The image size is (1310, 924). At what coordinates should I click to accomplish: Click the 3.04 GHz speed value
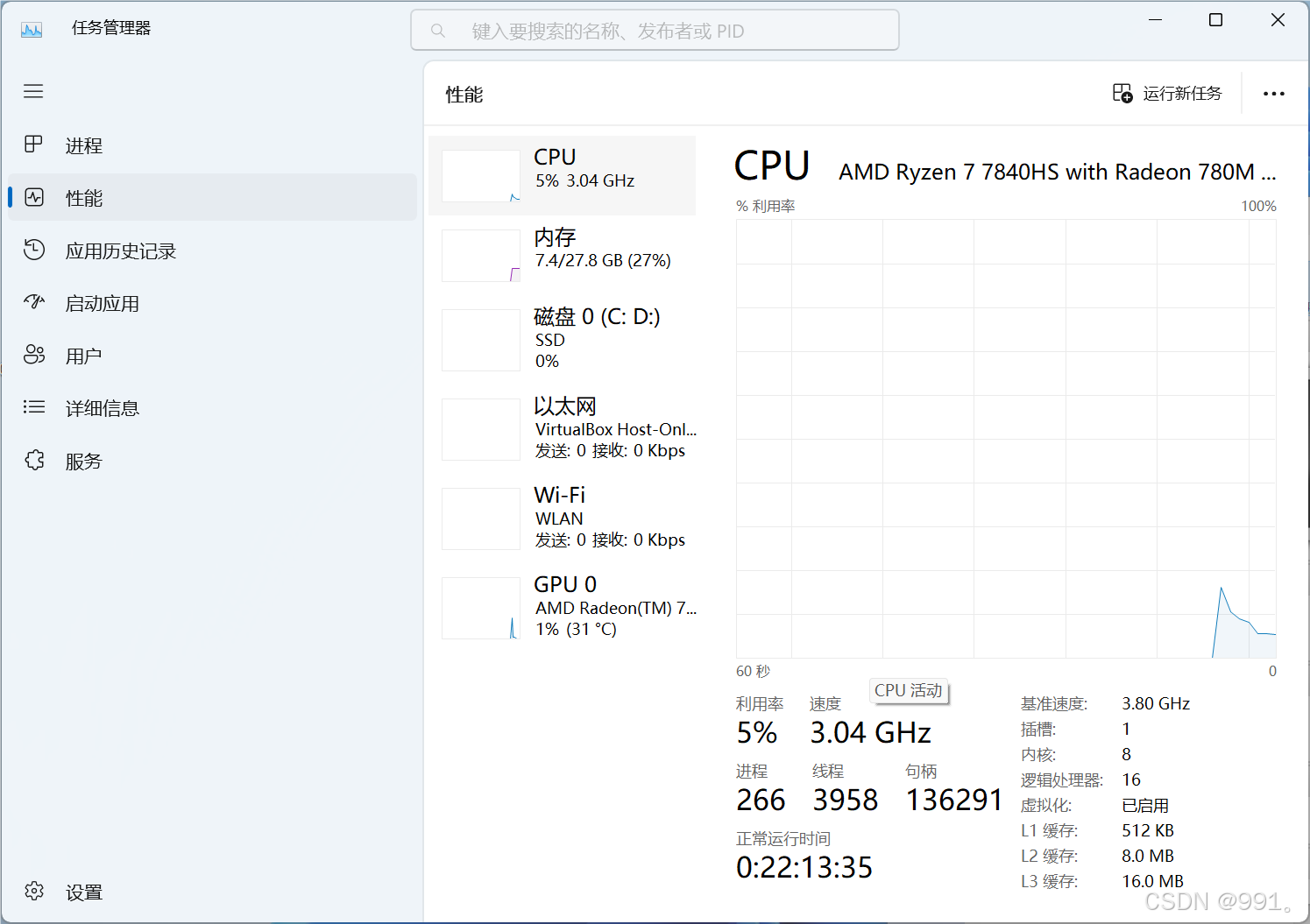point(870,732)
